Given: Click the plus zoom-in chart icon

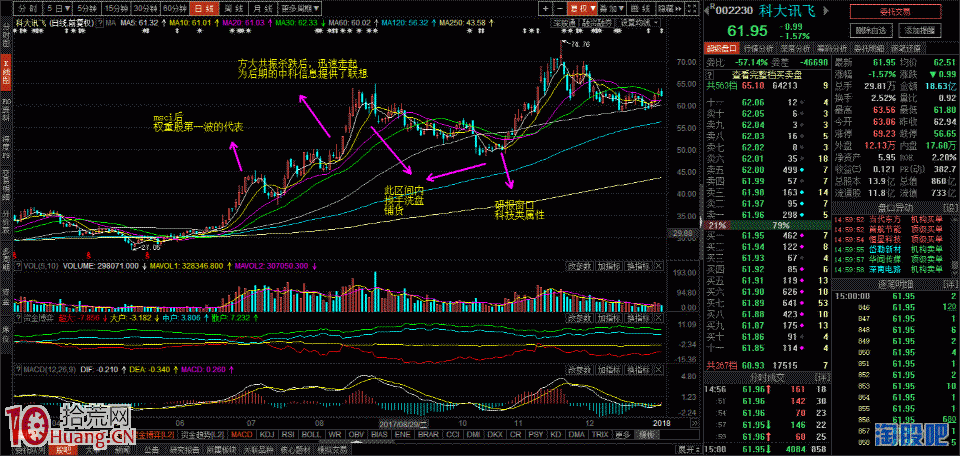Looking at the screenshot, I should tap(546, 9).
